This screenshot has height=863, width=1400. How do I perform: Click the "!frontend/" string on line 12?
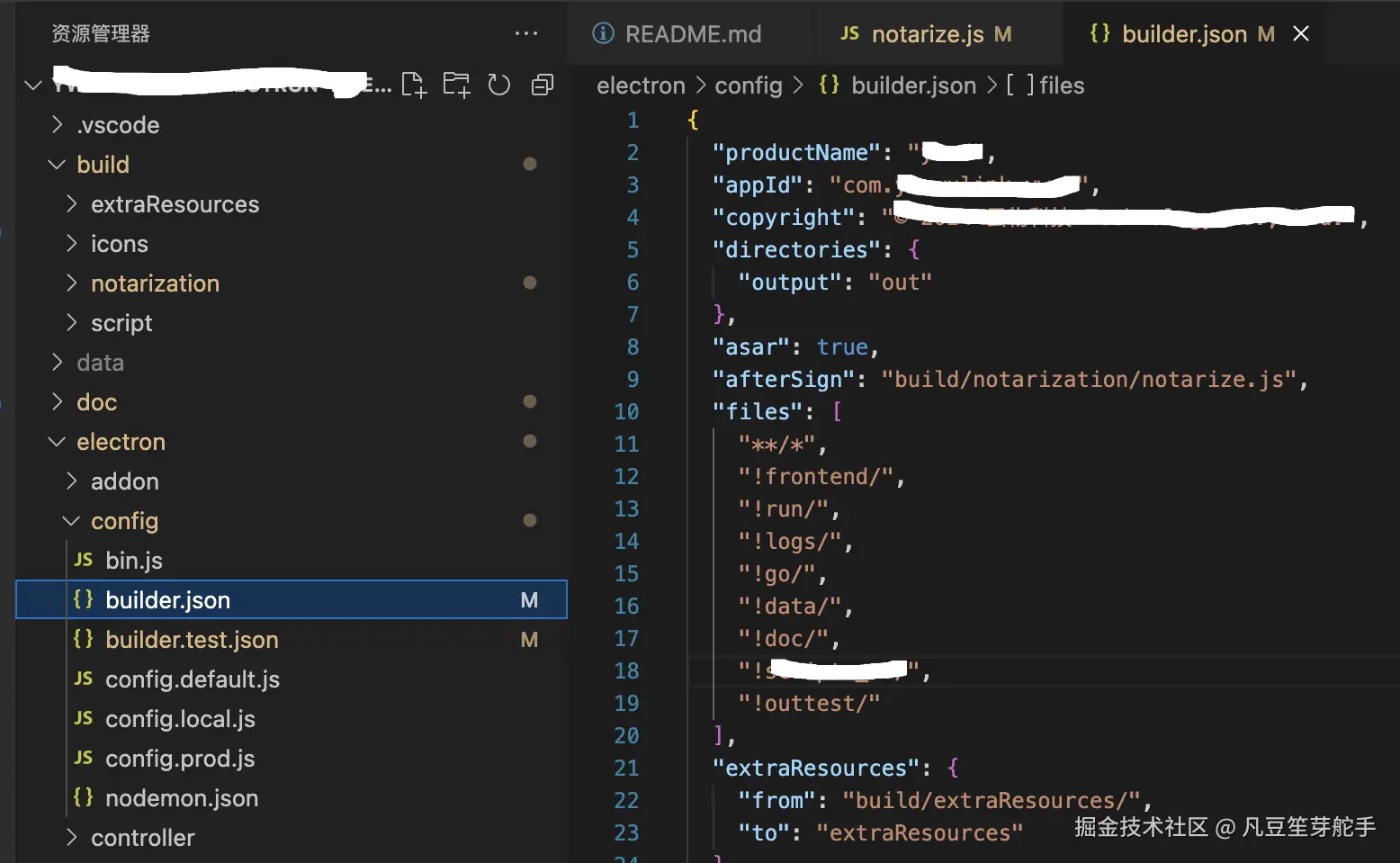pyautogui.click(x=815, y=476)
